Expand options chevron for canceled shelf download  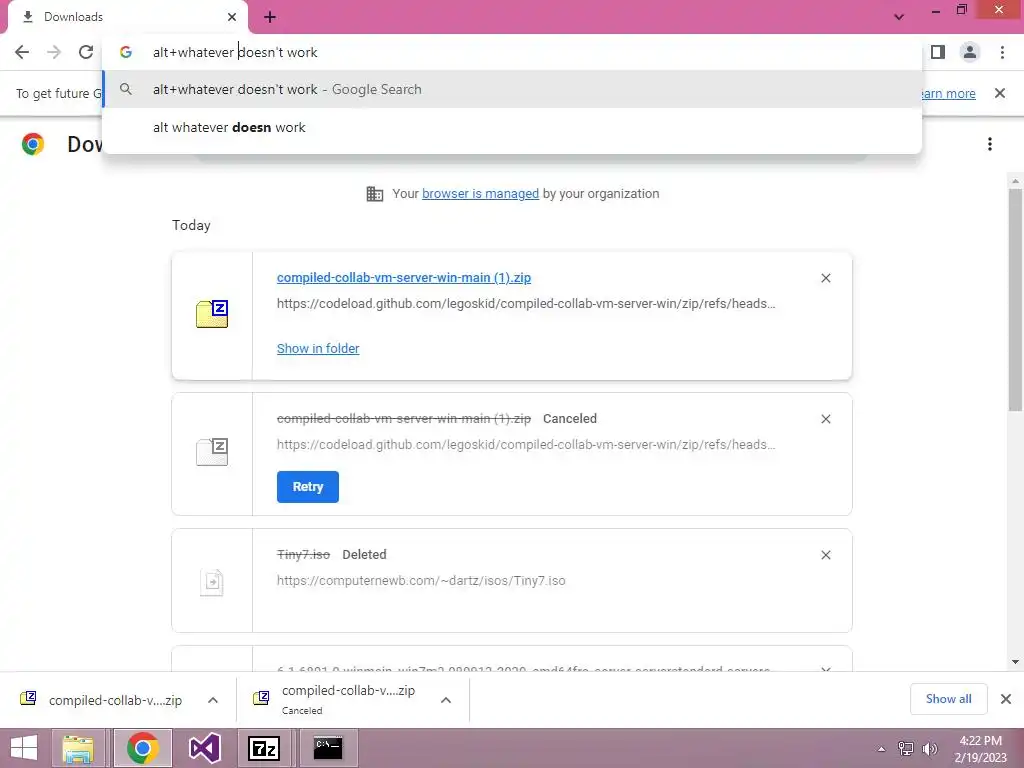click(x=446, y=700)
